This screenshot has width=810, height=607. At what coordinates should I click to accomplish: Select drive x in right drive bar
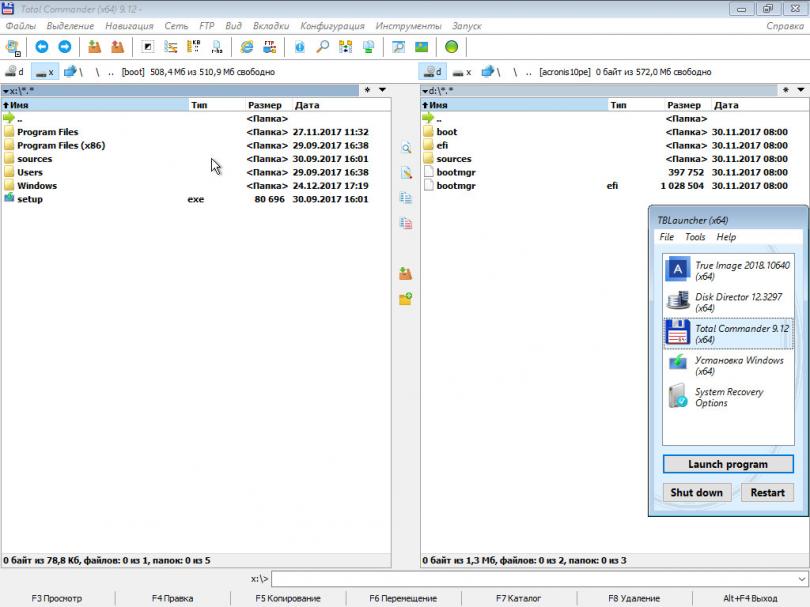pos(461,72)
